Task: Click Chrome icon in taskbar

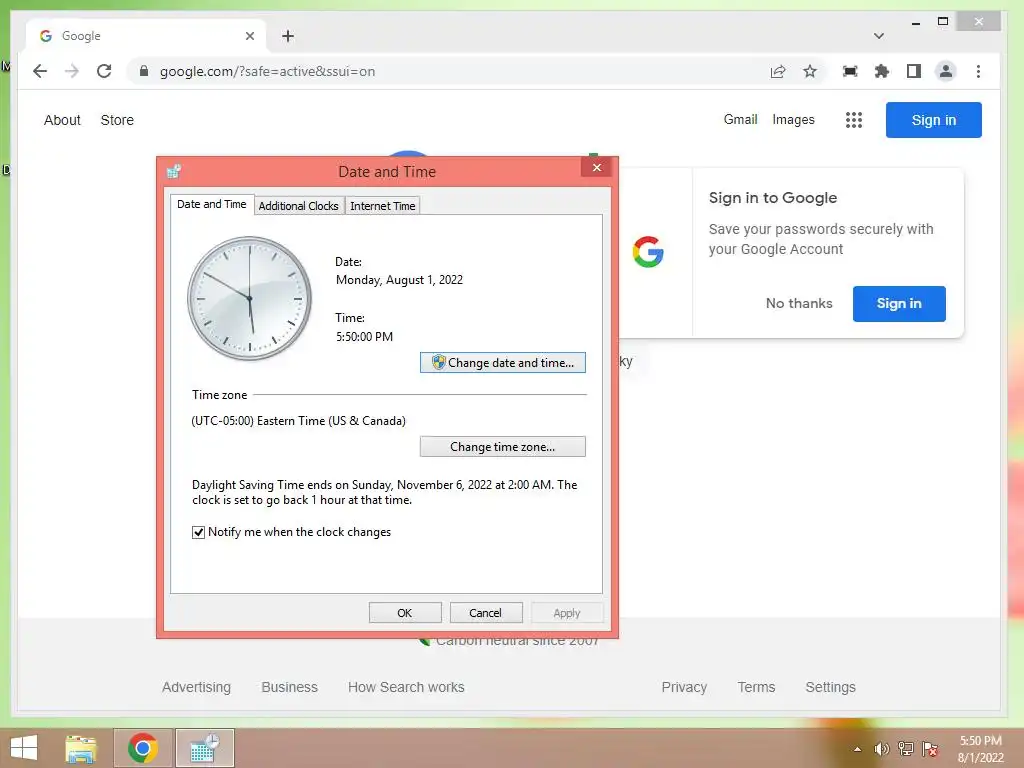Action: 143,748
